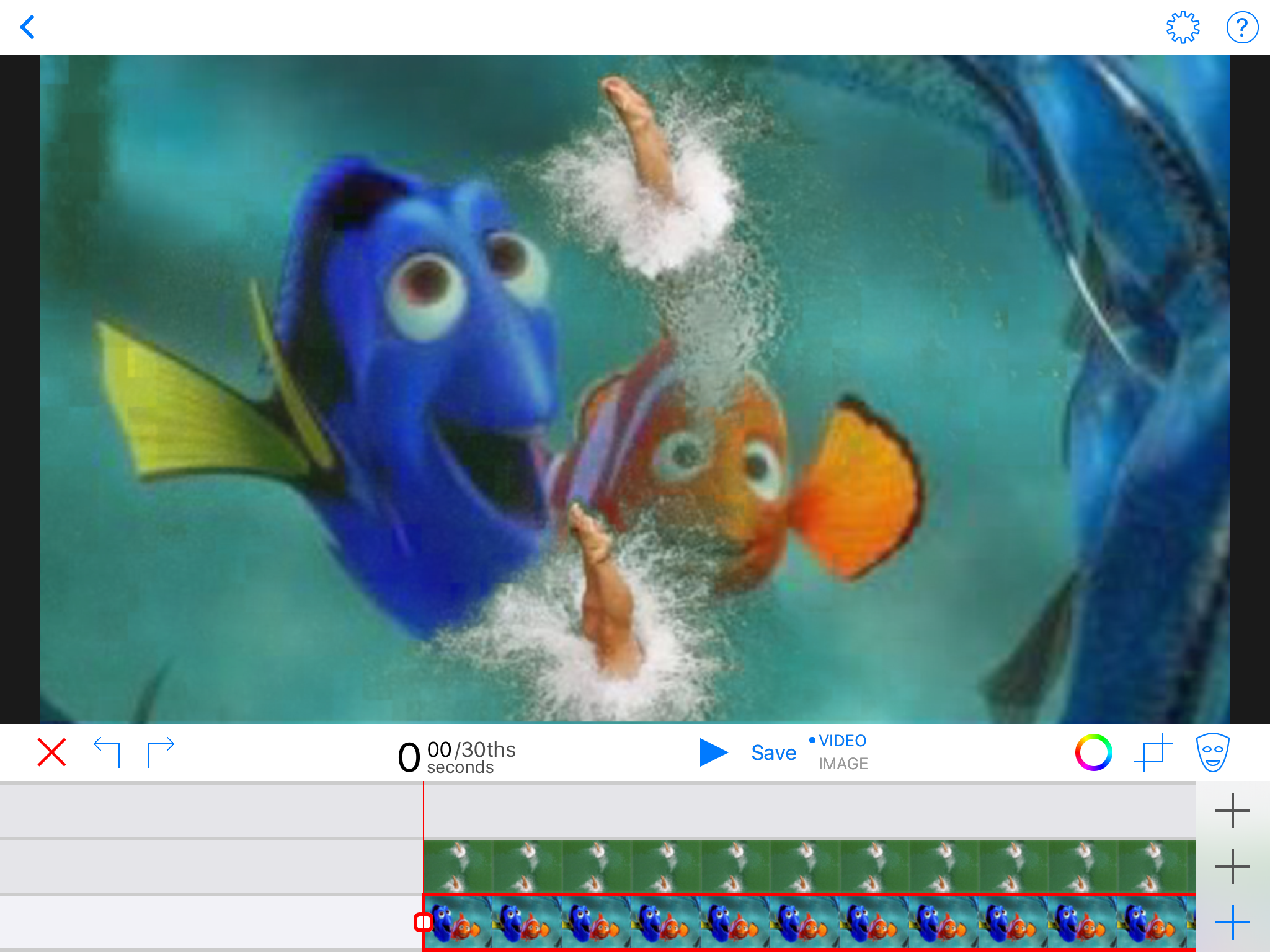Play the video preview
Viewport: 1270px width, 952px height.
click(x=713, y=752)
